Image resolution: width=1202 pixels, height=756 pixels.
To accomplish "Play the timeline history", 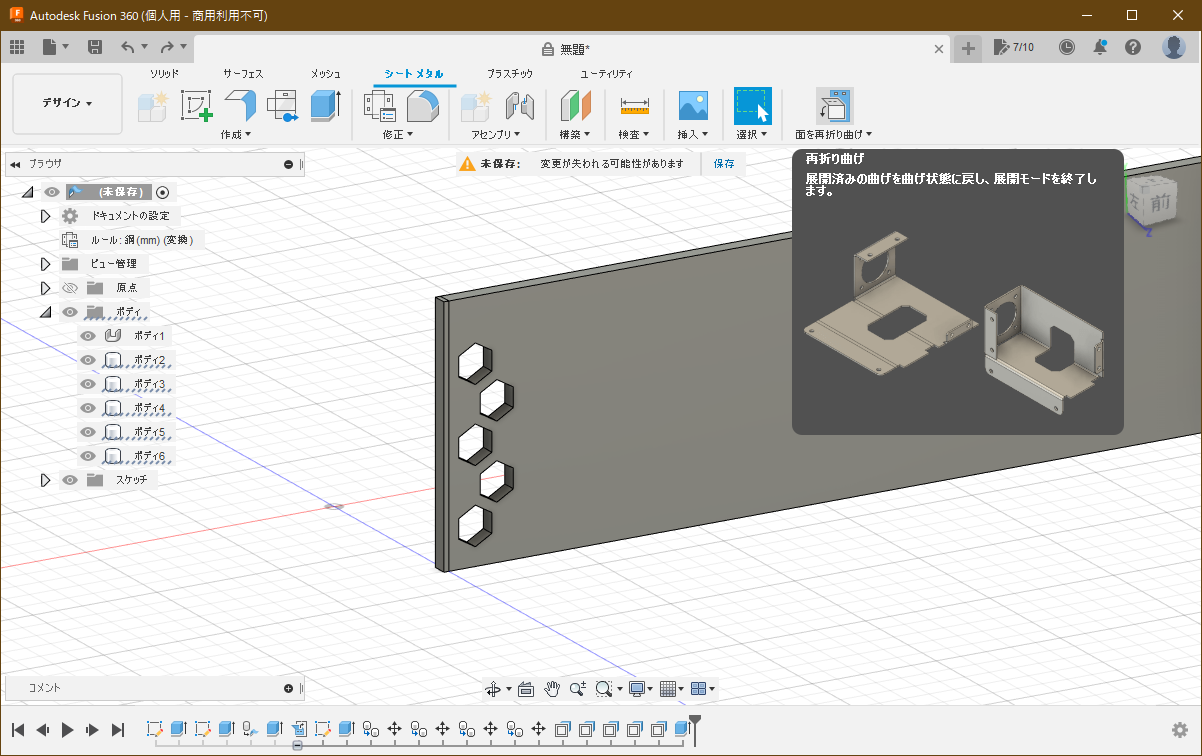I will [67, 730].
